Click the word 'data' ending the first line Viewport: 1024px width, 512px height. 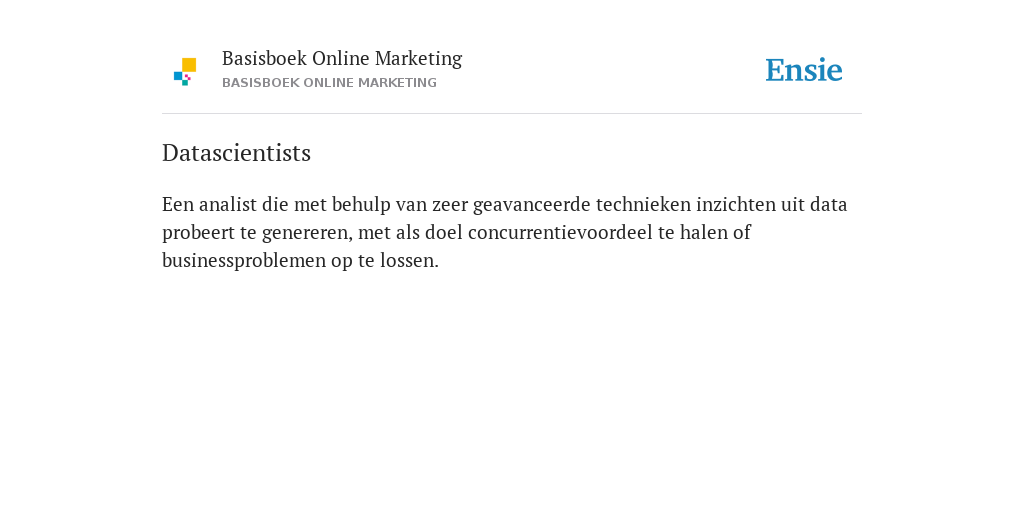(829, 204)
